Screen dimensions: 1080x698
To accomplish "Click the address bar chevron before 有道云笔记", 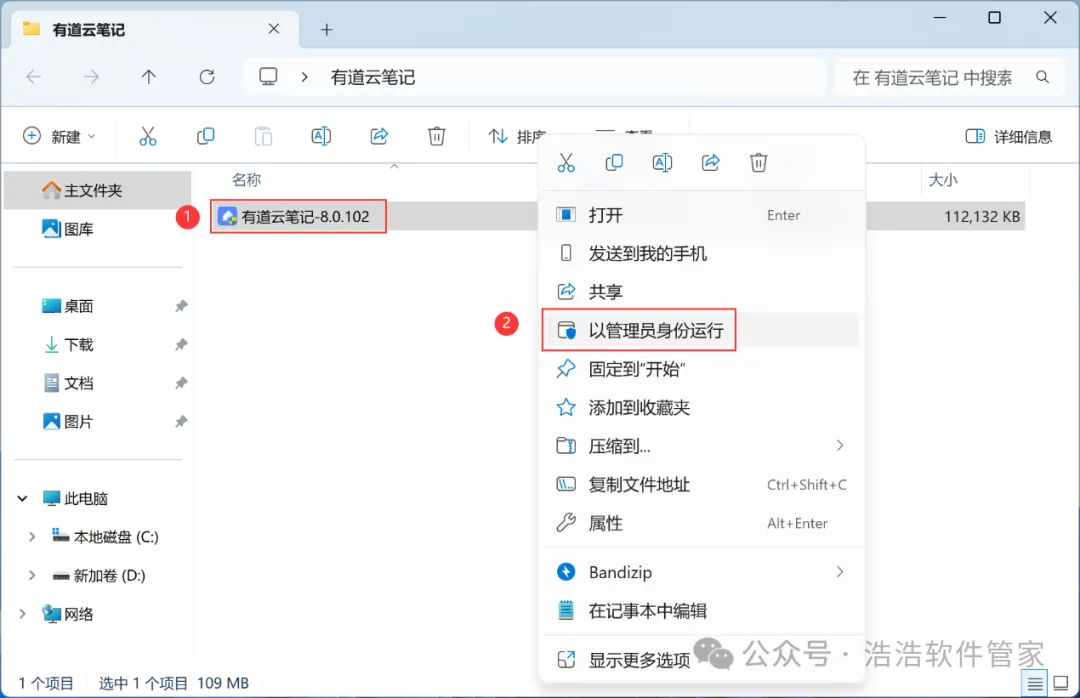I will (x=304, y=77).
